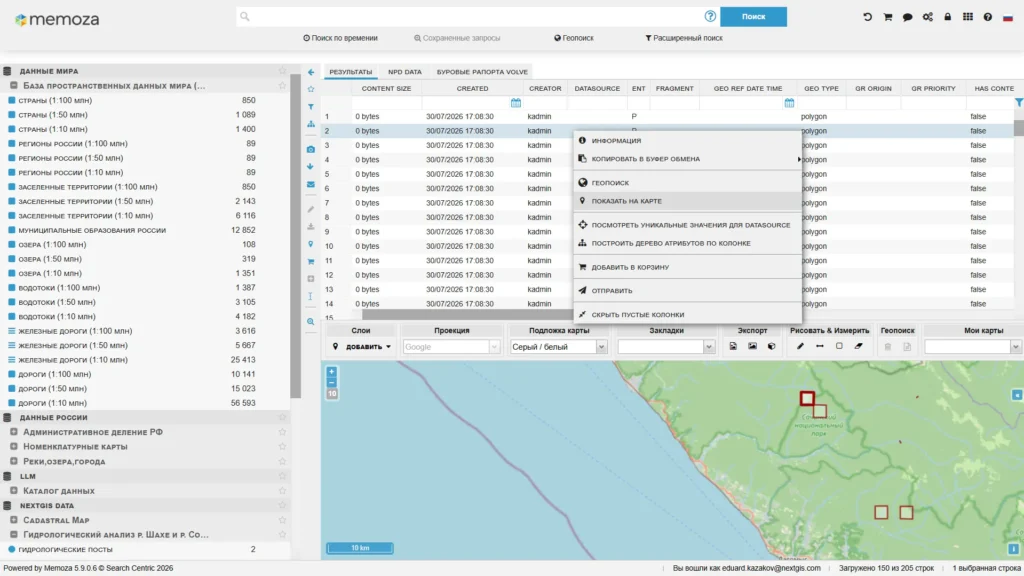Screen dimensions: 1024x576
Task: Toggle layer водотоки (1:10 млн)
Action: tap(12, 317)
